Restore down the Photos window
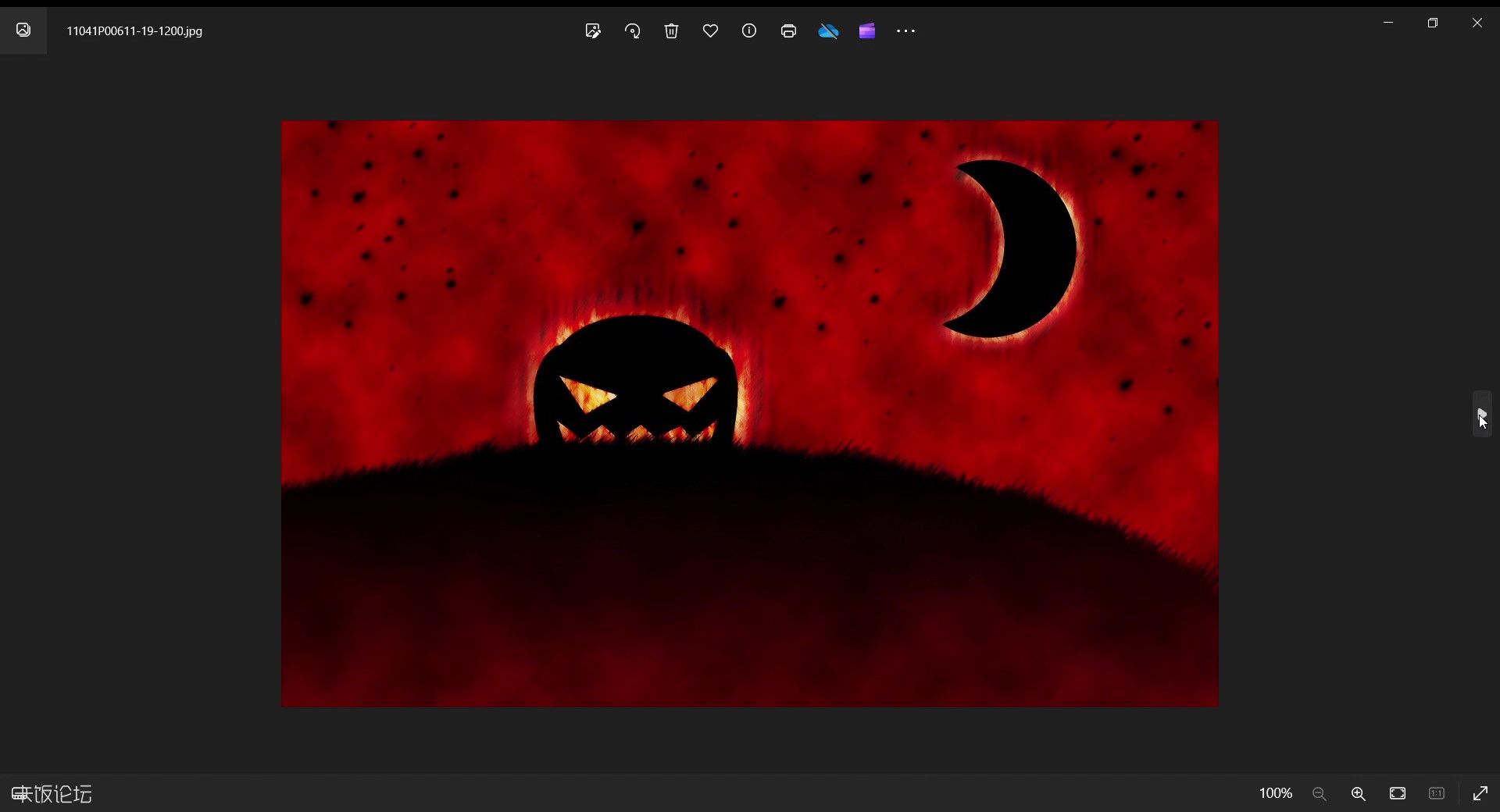This screenshot has height=812, width=1500. click(1433, 23)
